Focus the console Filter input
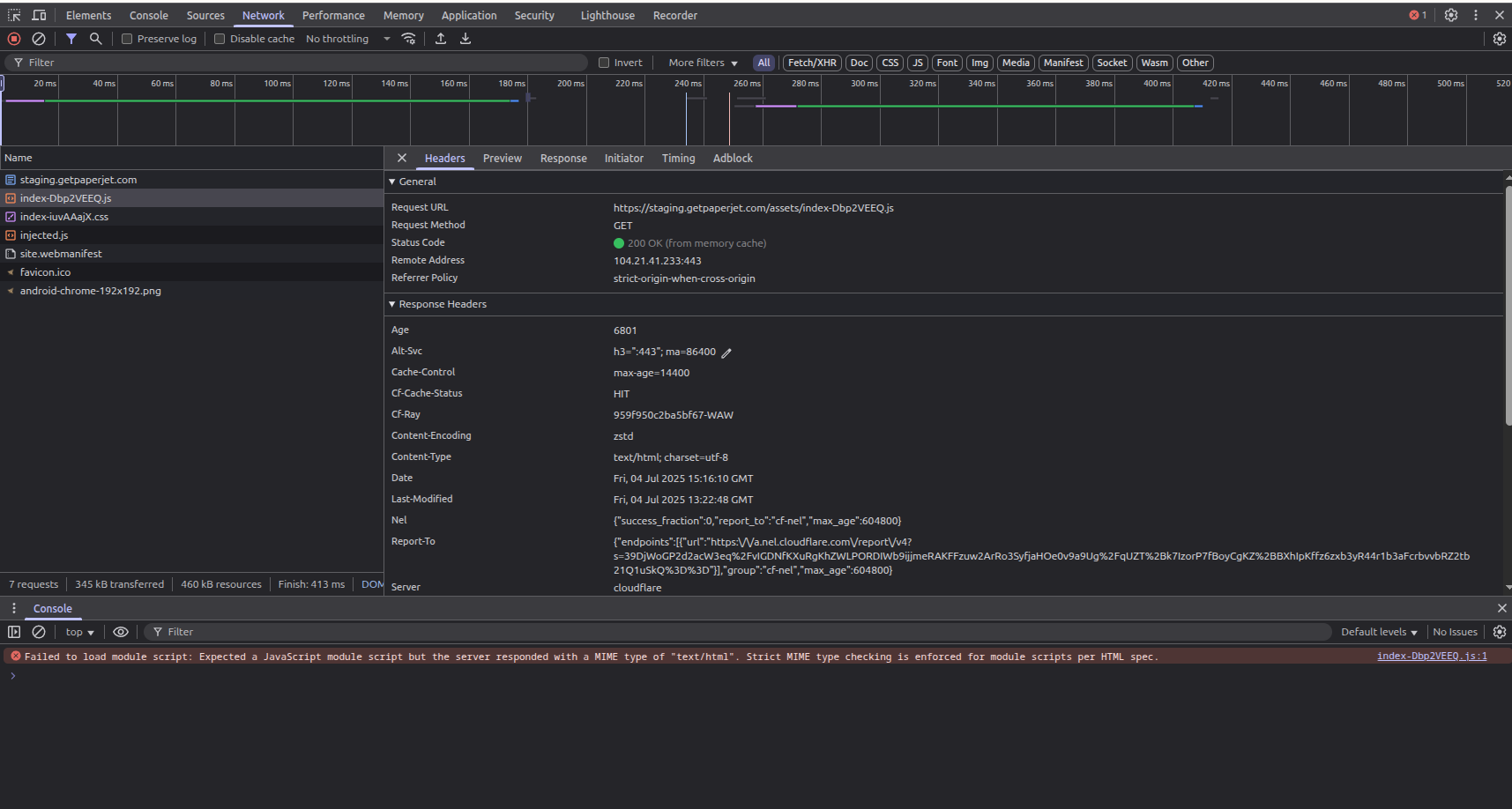This screenshot has width=1512, height=809. [x=737, y=632]
